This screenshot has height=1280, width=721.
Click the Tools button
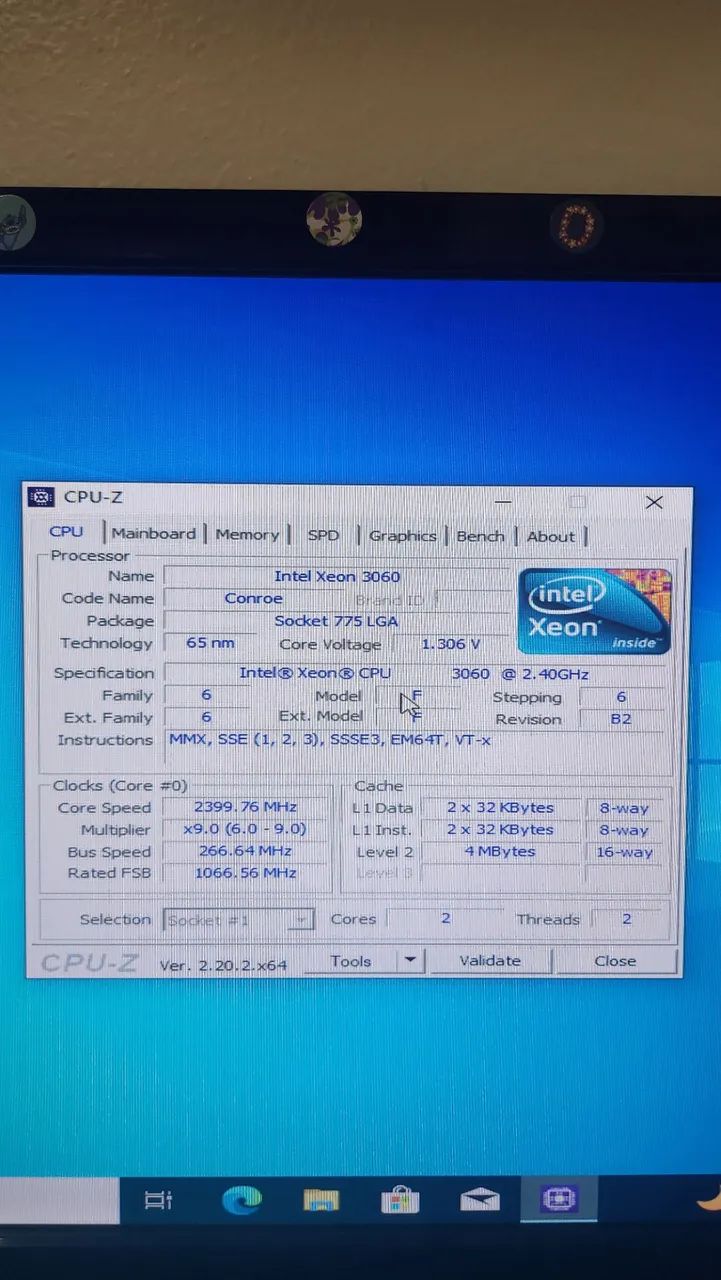coord(350,961)
